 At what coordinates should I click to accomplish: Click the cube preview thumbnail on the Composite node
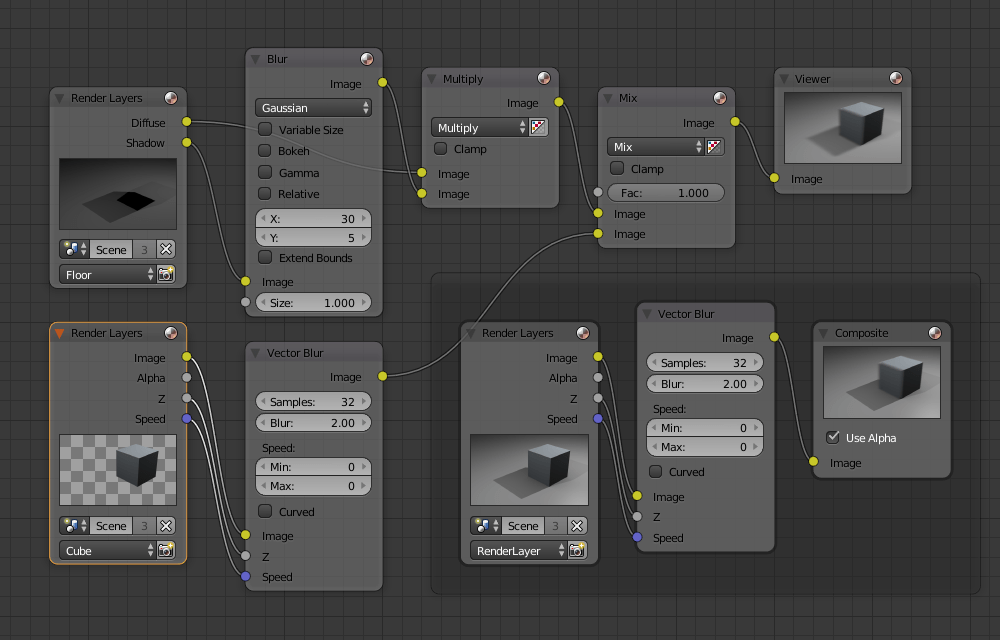click(x=881, y=382)
